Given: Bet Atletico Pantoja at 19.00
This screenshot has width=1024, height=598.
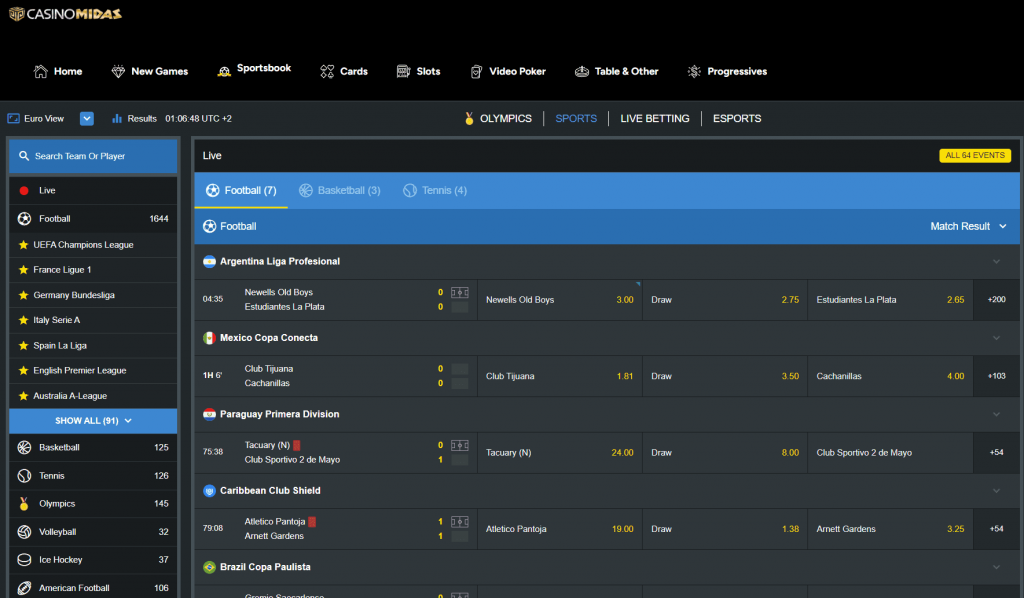Looking at the screenshot, I should click(x=560, y=529).
